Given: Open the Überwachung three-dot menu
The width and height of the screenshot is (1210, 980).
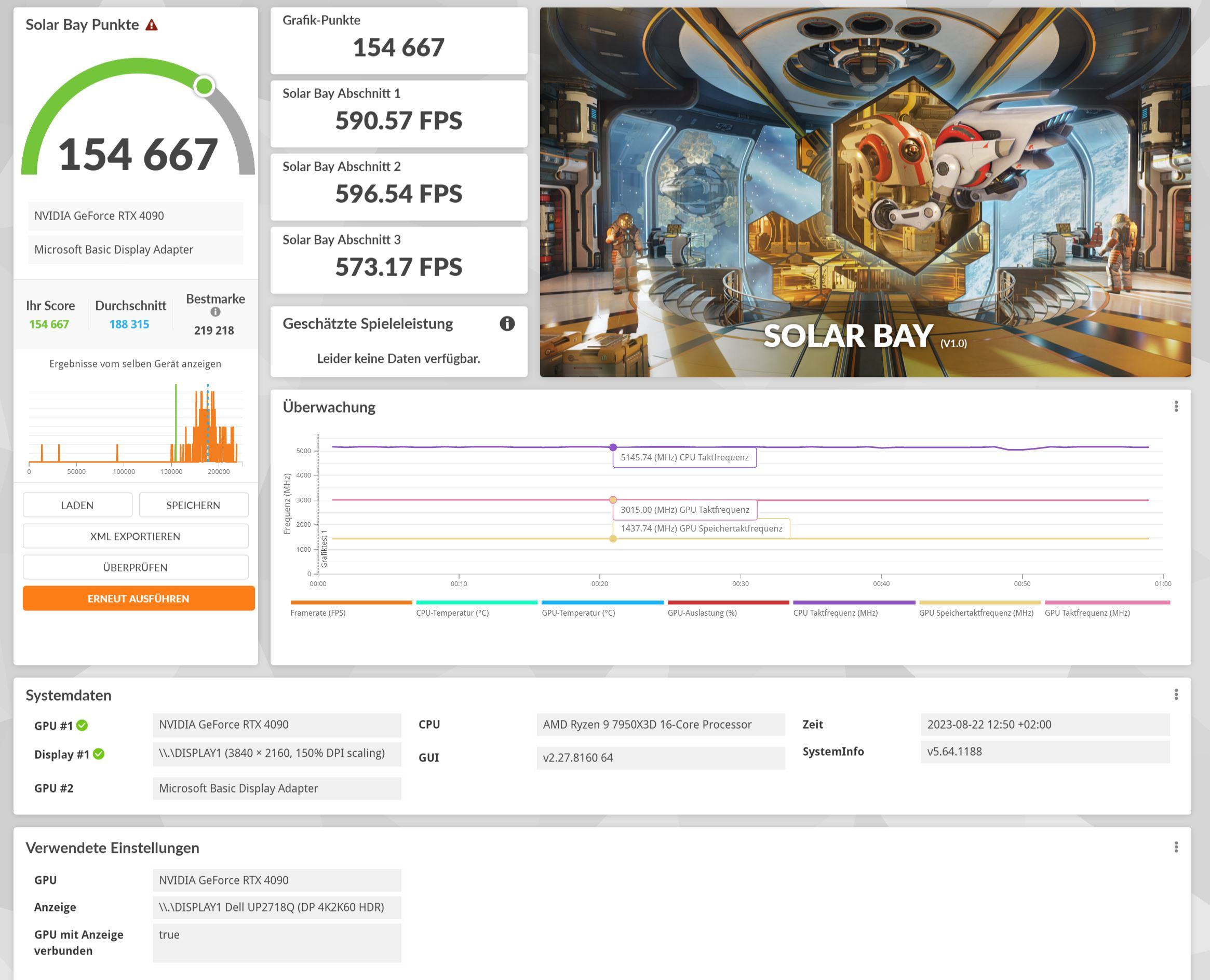Looking at the screenshot, I should coord(1176,406).
